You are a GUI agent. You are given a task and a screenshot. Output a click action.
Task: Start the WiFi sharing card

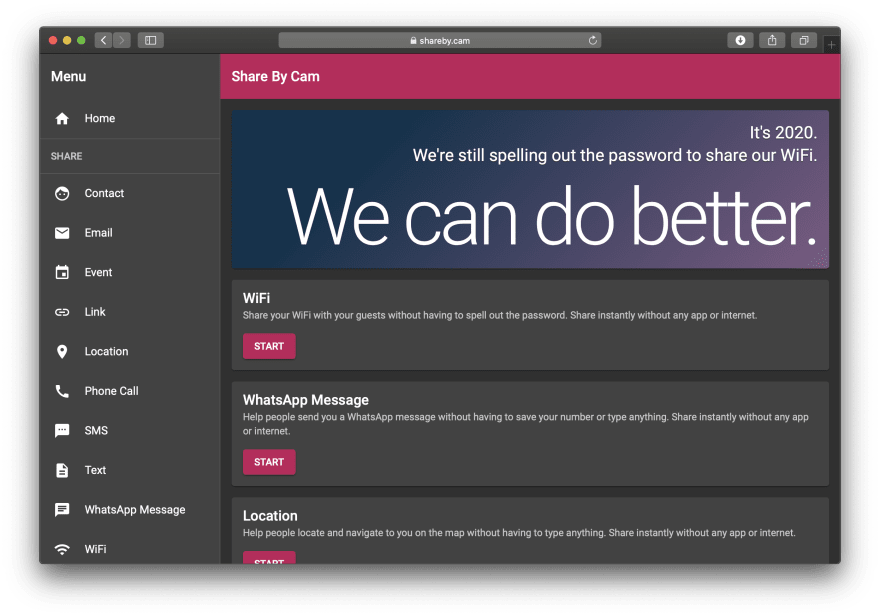point(269,346)
